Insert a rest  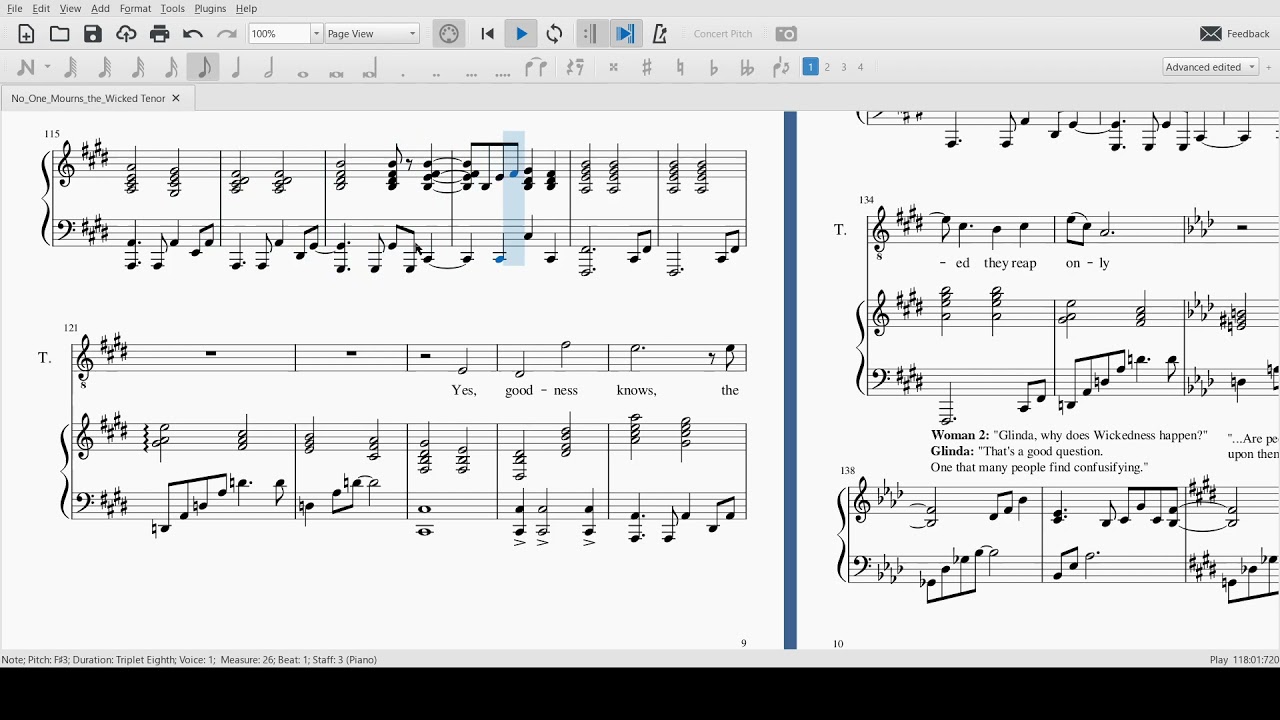point(575,67)
